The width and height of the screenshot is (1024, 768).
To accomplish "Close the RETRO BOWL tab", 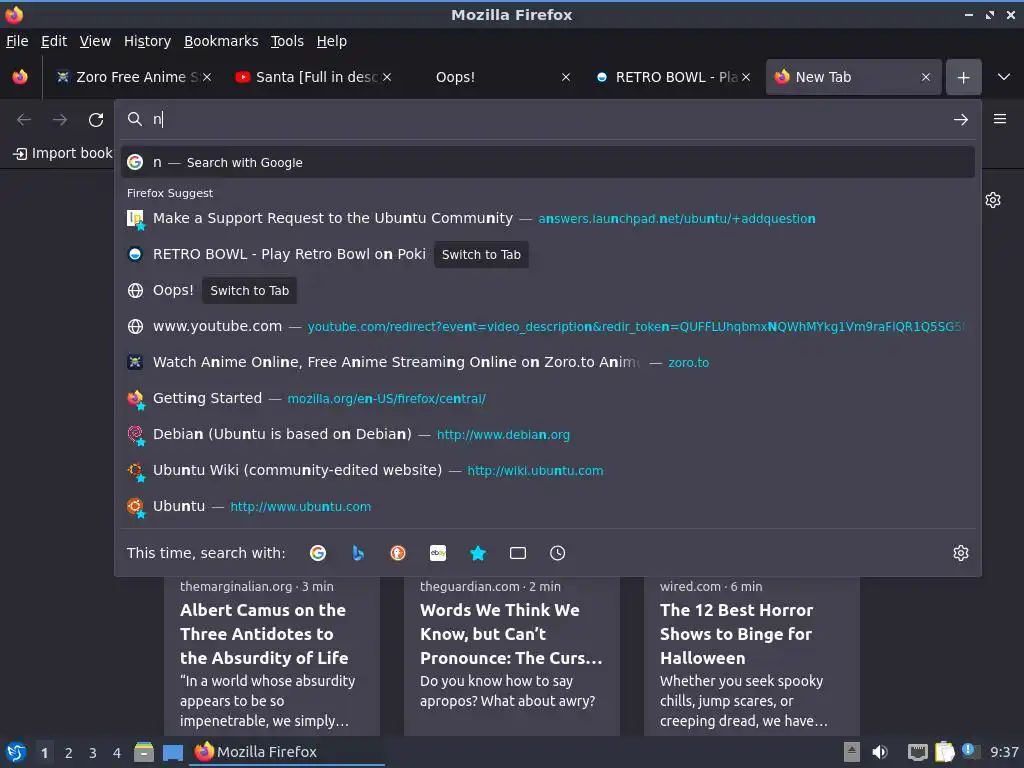I will [x=746, y=77].
